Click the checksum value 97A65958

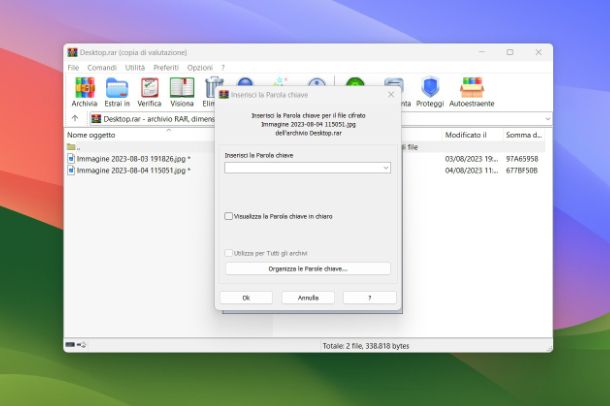click(x=522, y=159)
